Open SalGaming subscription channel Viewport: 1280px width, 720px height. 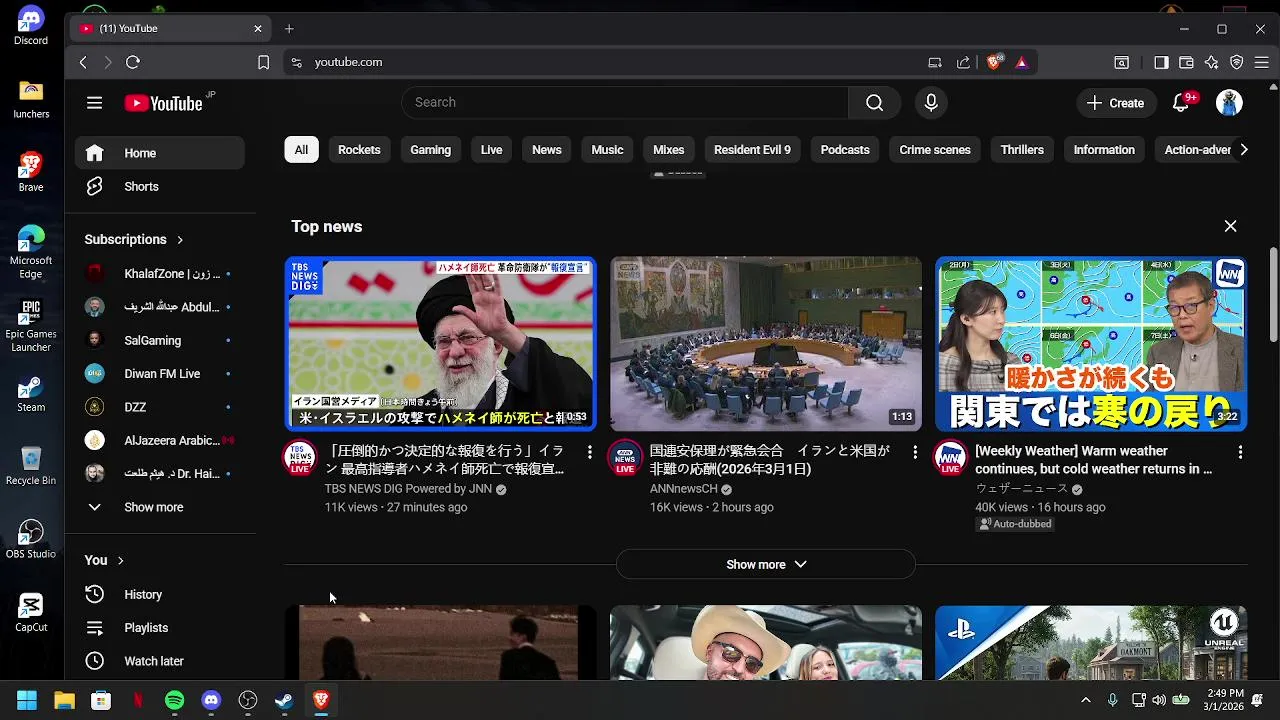coord(160,340)
